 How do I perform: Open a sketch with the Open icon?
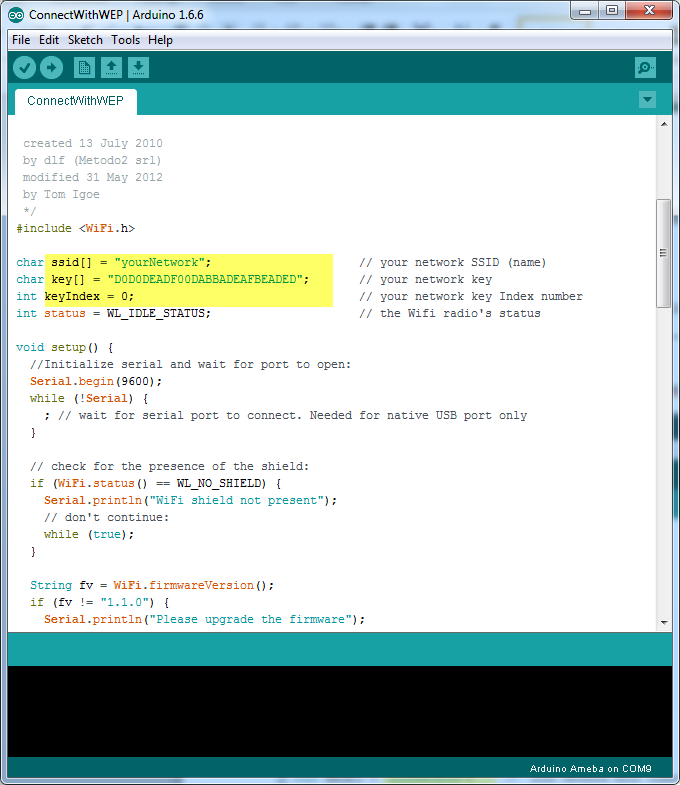click(111, 68)
